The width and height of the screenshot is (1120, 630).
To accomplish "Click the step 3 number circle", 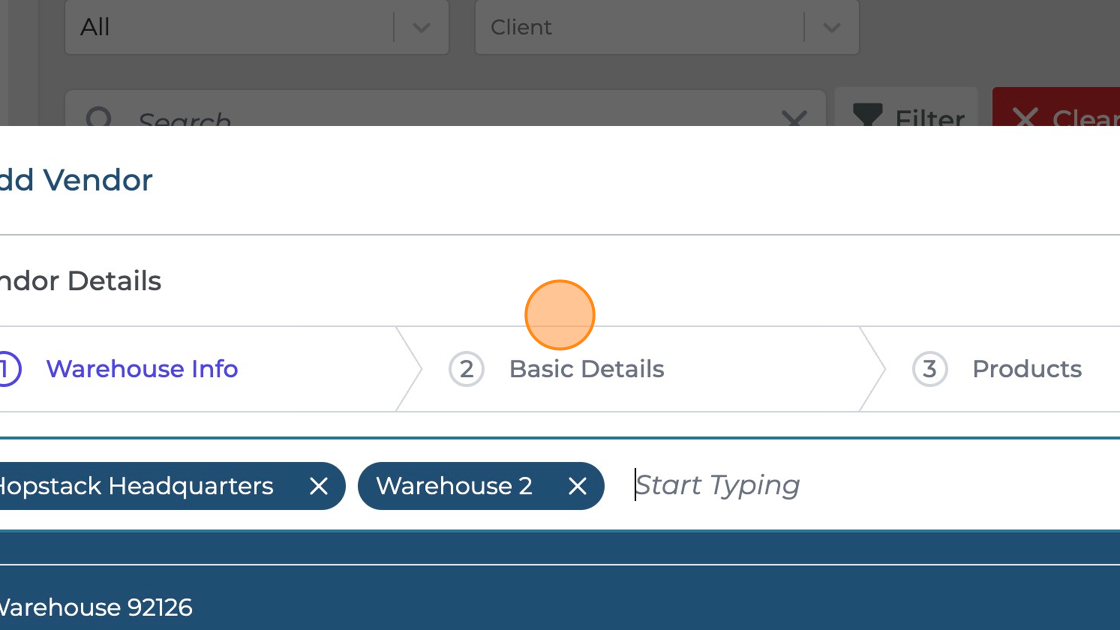I will (x=929, y=369).
